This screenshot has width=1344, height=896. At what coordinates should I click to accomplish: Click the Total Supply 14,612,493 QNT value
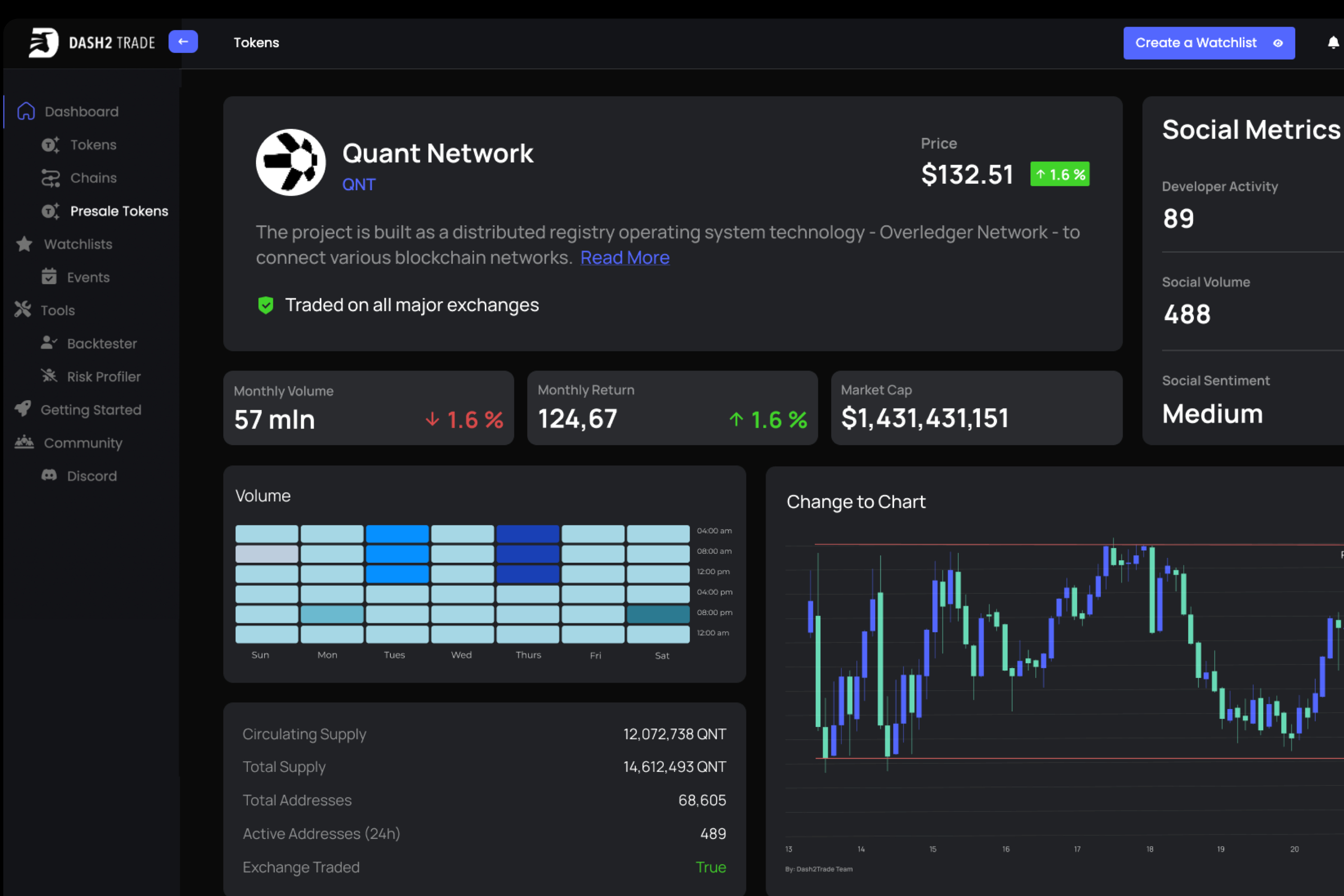tap(674, 766)
